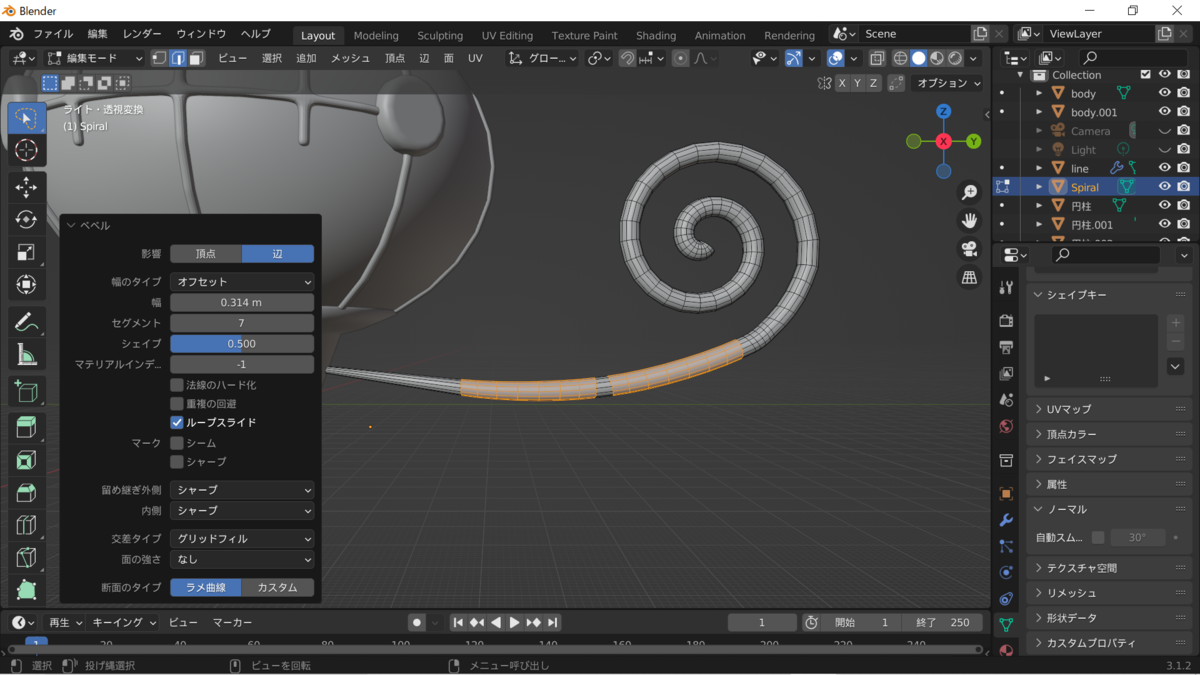Select the Inset Faces tool
This screenshot has height=675, width=1200.
pyautogui.click(x=27, y=460)
